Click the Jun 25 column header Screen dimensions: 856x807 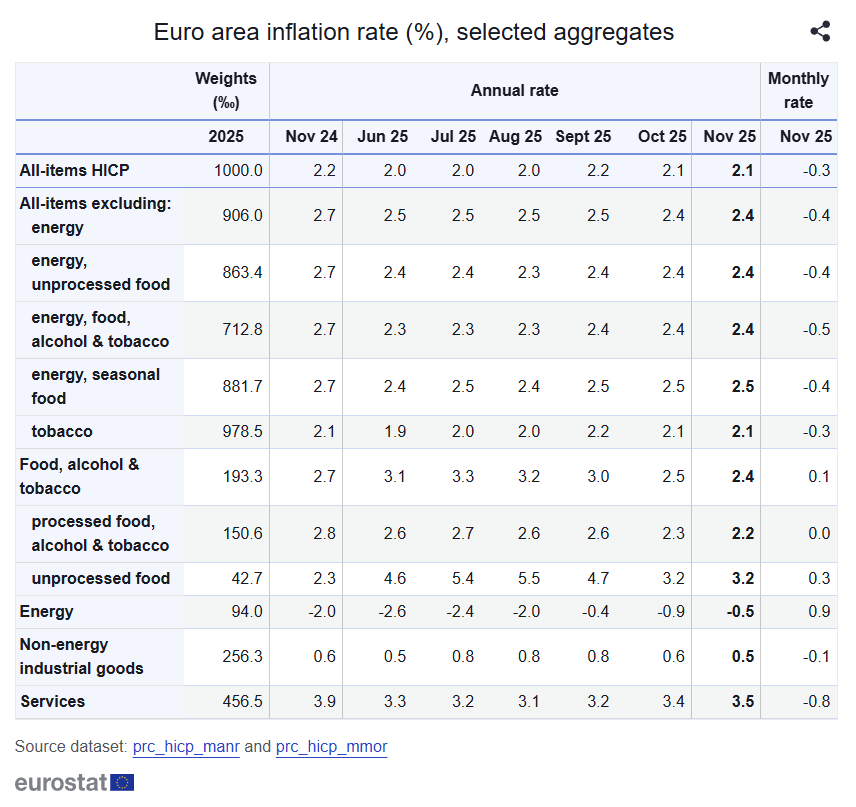click(x=382, y=137)
